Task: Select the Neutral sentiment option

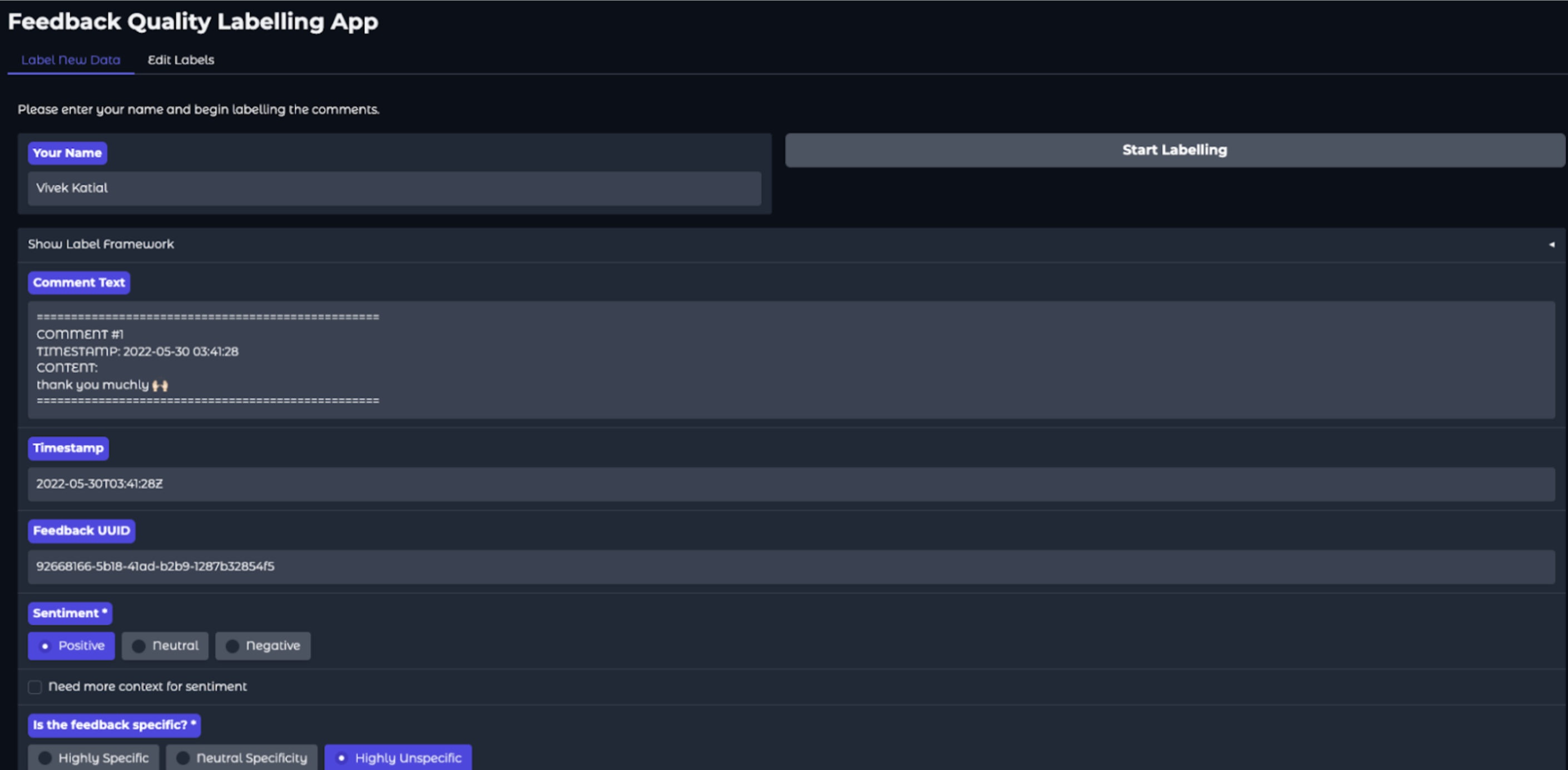Action: coord(165,646)
